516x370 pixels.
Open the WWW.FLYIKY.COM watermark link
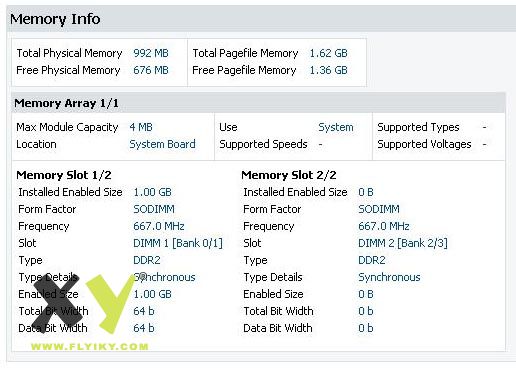coord(89,347)
